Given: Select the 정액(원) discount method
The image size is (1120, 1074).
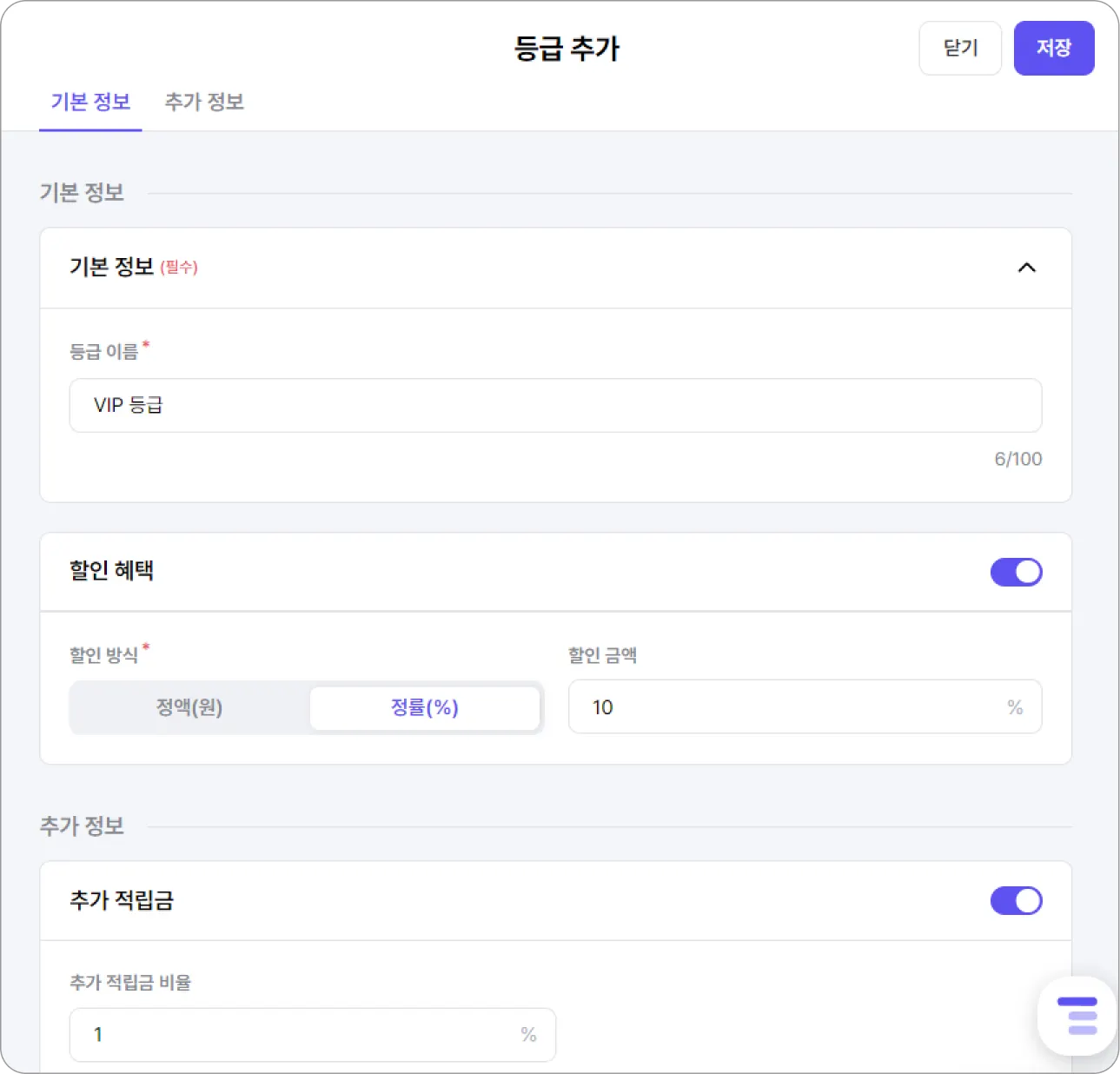Looking at the screenshot, I should (x=189, y=707).
